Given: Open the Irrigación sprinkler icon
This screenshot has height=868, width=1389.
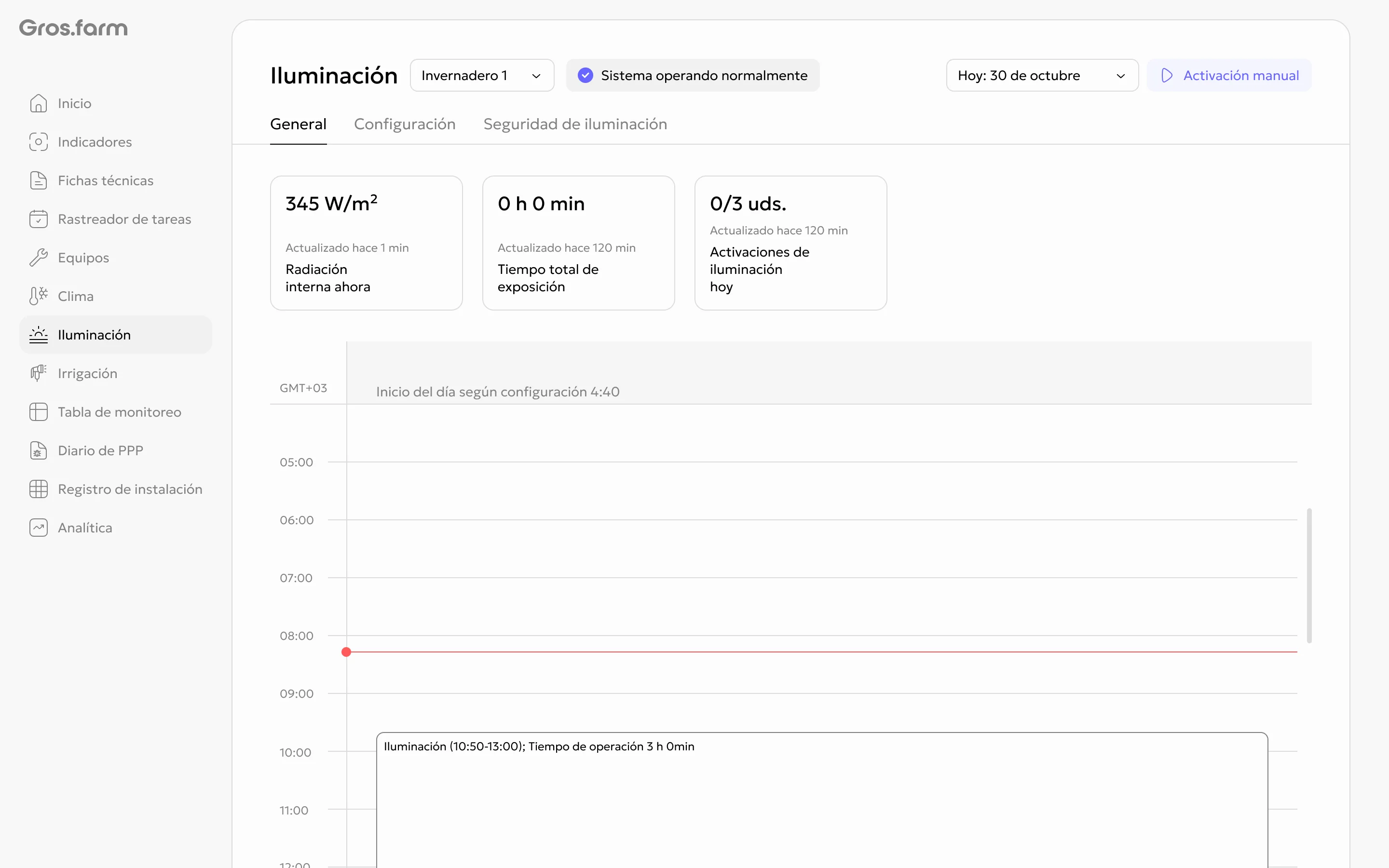Looking at the screenshot, I should tap(39, 373).
